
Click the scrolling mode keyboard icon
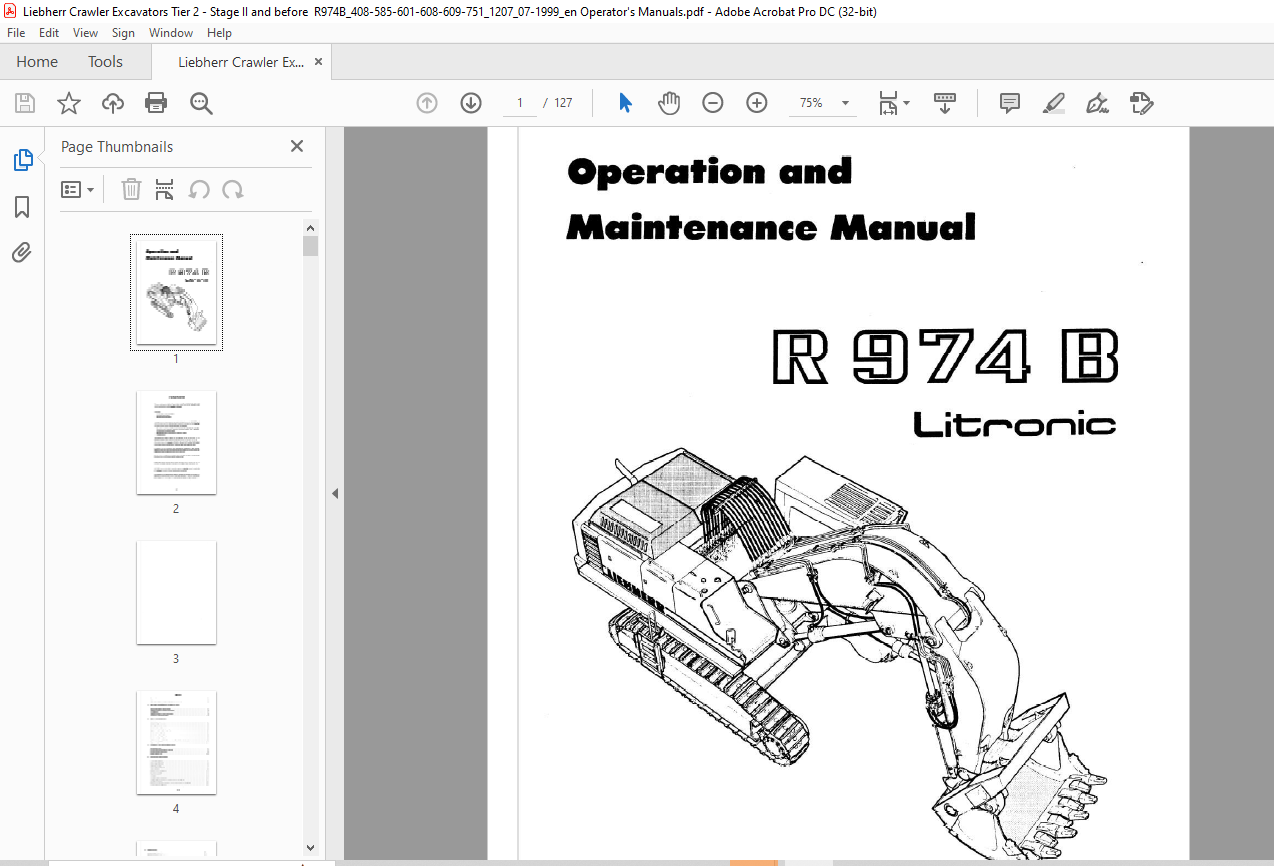point(945,103)
